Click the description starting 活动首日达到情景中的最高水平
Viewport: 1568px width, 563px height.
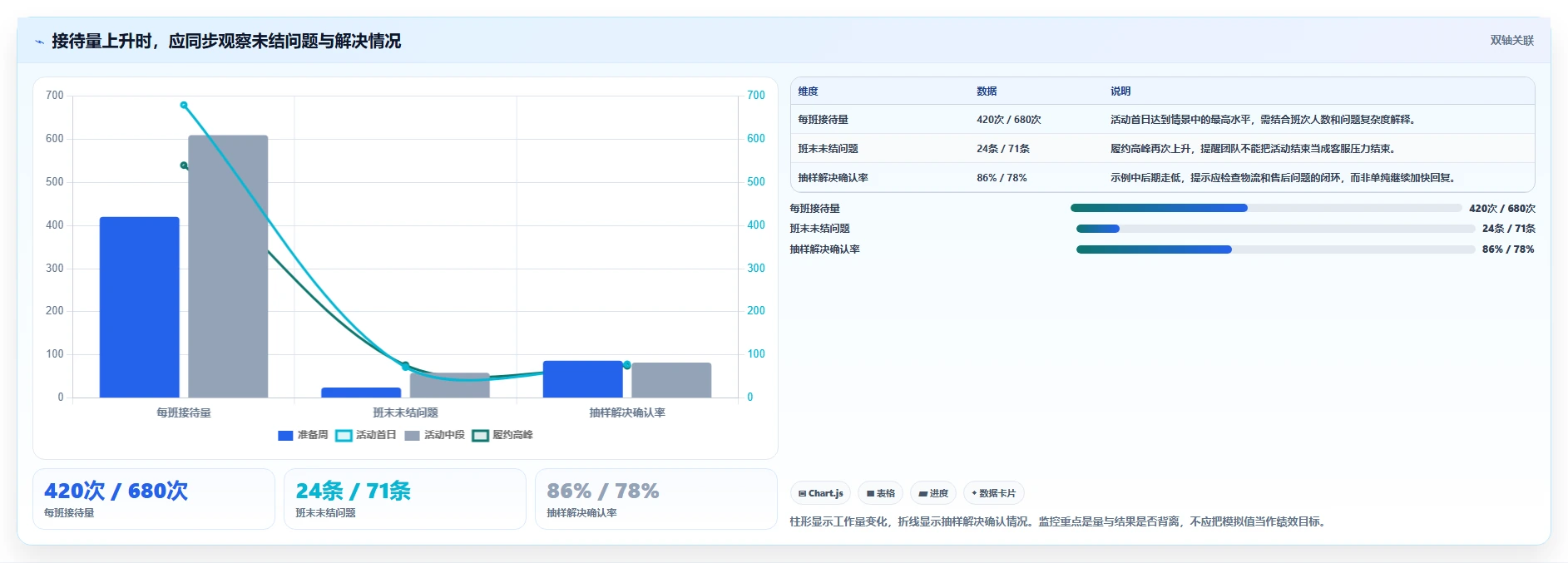tap(1263, 120)
